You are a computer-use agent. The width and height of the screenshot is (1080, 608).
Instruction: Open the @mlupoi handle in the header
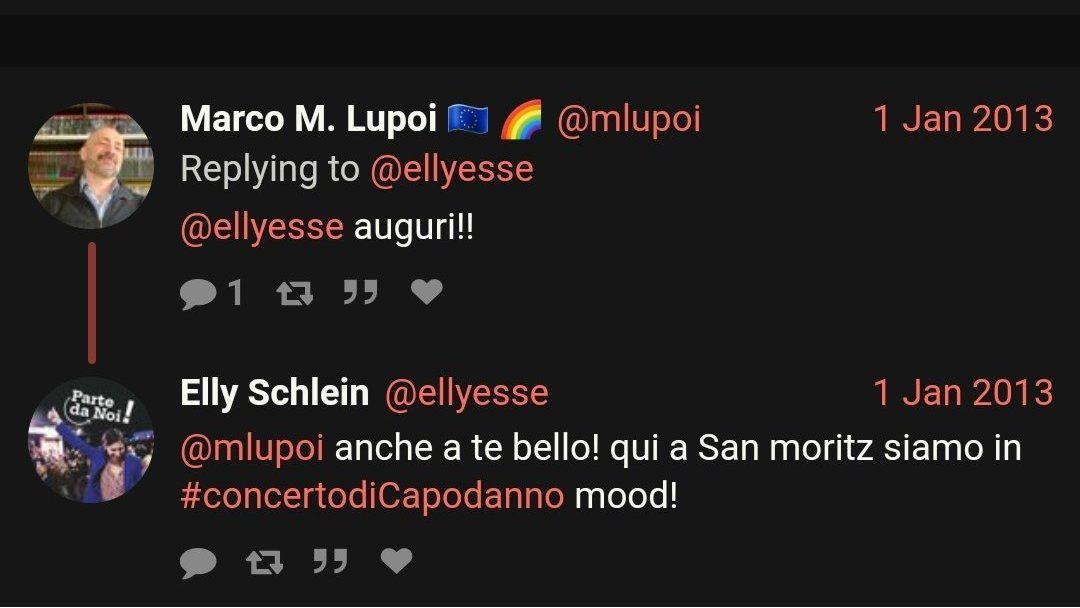pyautogui.click(x=629, y=119)
